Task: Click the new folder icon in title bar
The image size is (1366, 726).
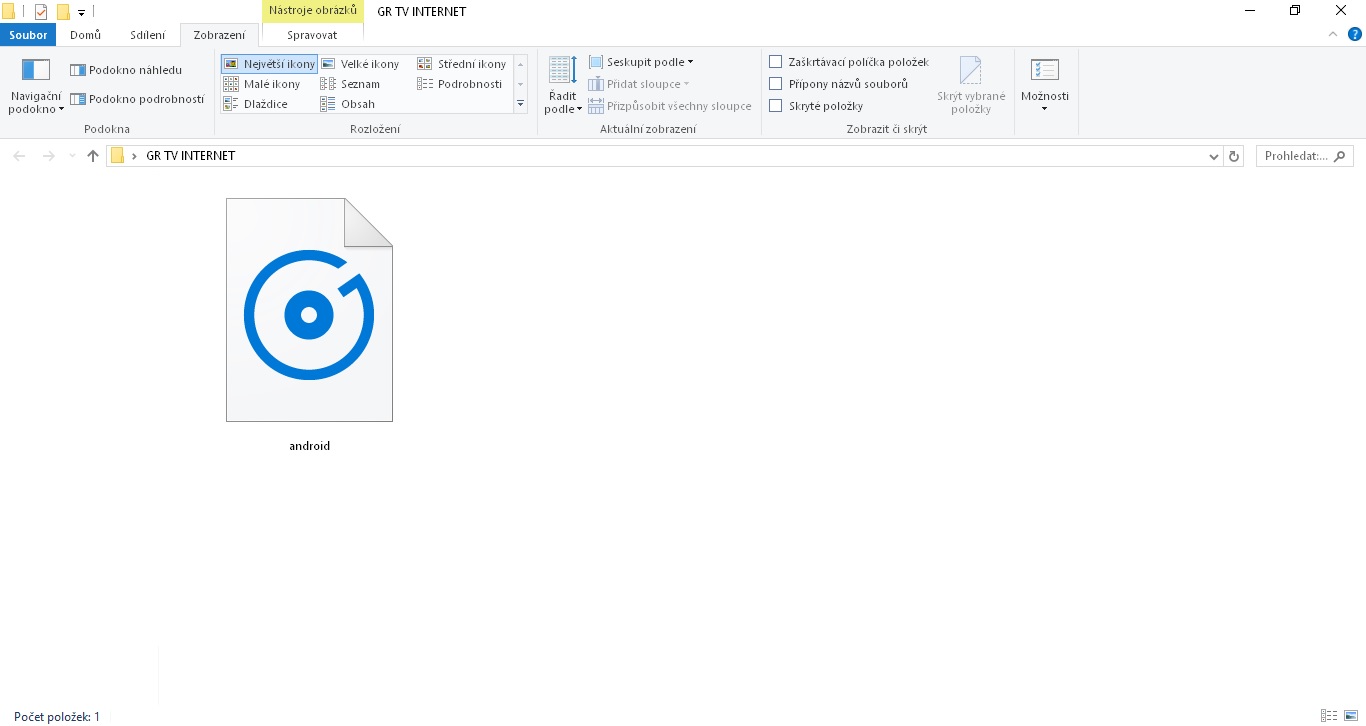Action: point(63,12)
